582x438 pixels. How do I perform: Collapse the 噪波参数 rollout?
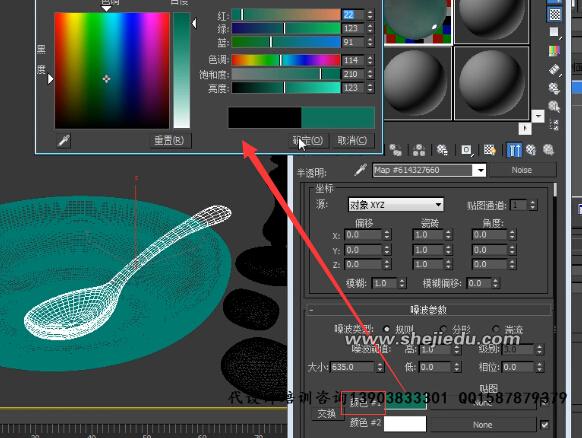(429, 310)
